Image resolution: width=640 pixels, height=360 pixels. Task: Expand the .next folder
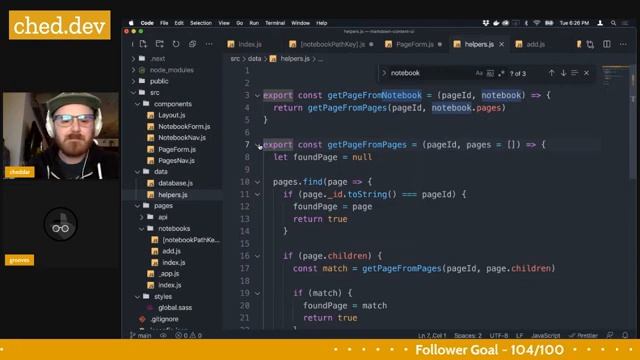133,59
